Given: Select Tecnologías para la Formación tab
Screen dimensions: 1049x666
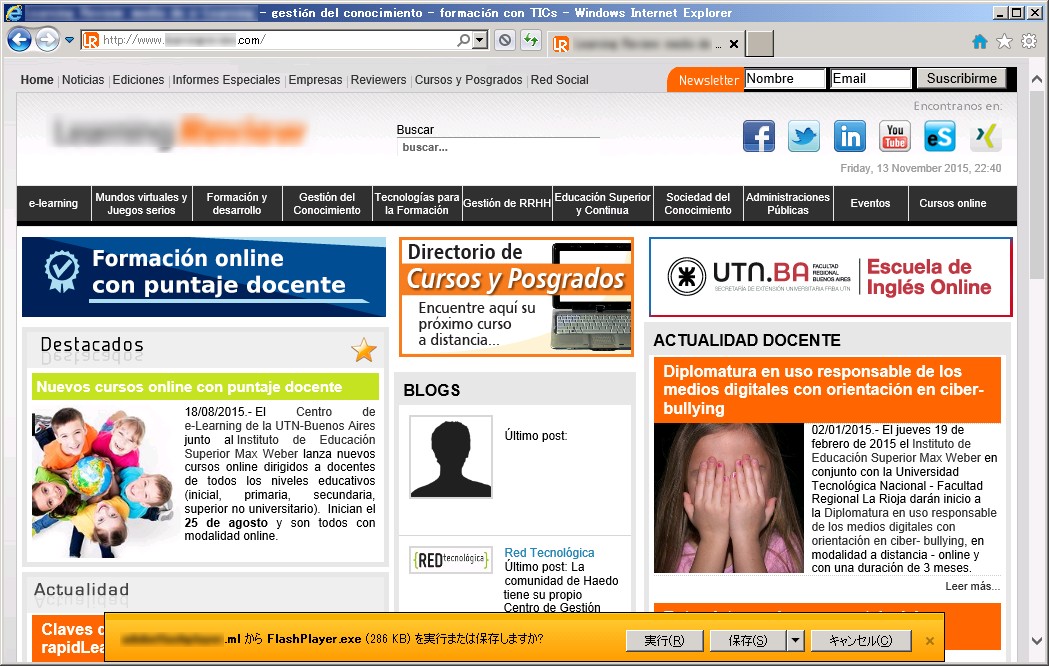Looking at the screenshot, I should tap(417, 203).
